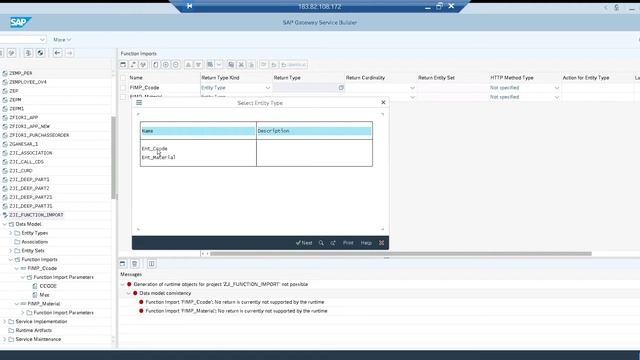Click the Undo icon in grid toolbar
The width and height of the screenshot is (640, 360).
click(274, 65)
